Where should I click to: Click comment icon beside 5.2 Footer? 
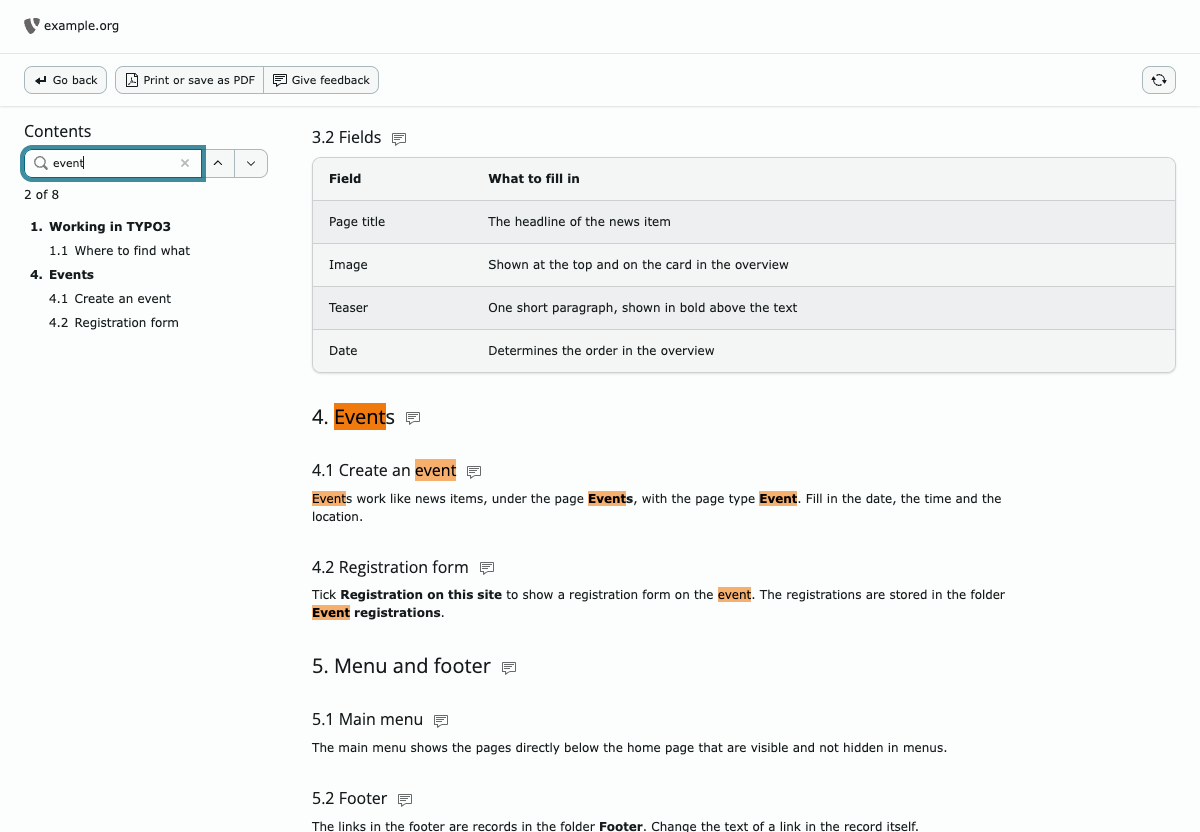pos(405,800)
